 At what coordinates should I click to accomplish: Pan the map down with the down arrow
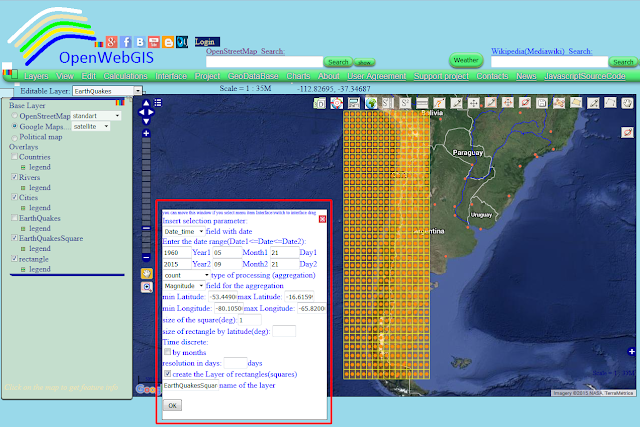point(146,121)
